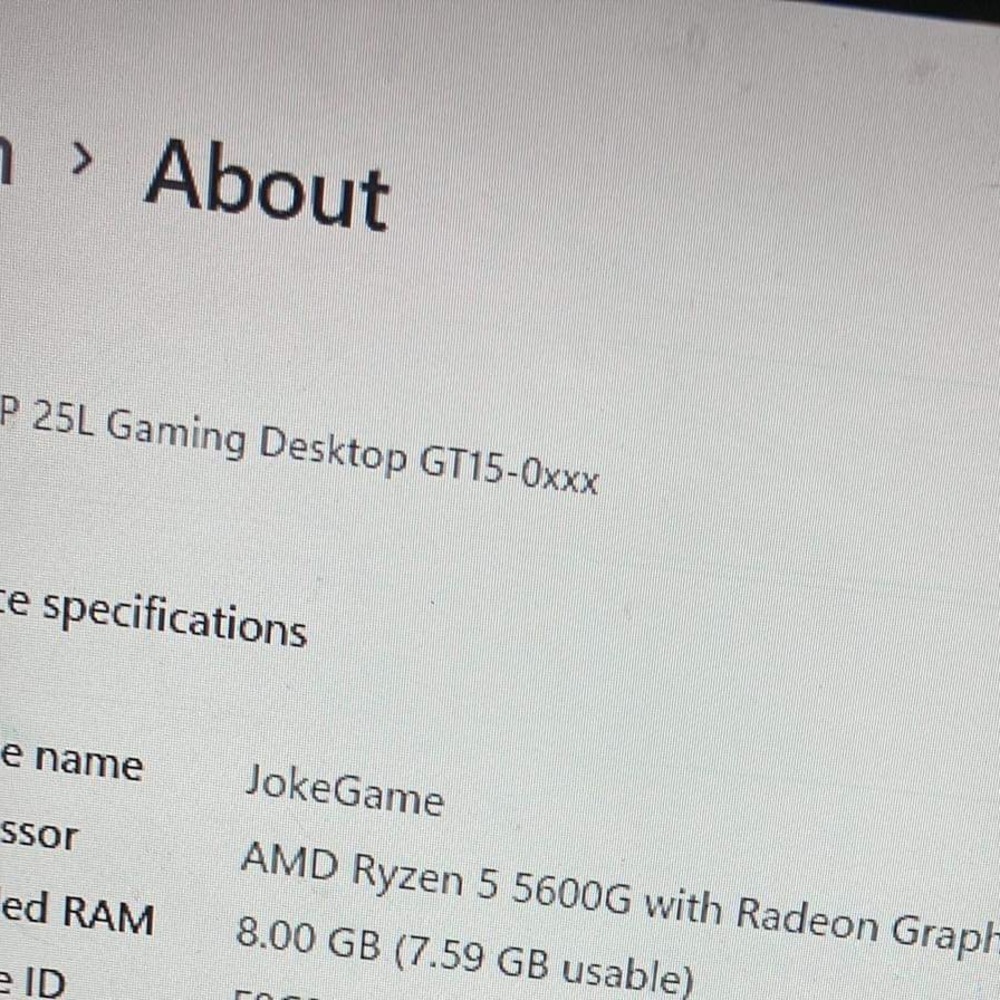Select the Device ID label
This screenshot has width=1000, height=1000.
(x=32, y=982)
